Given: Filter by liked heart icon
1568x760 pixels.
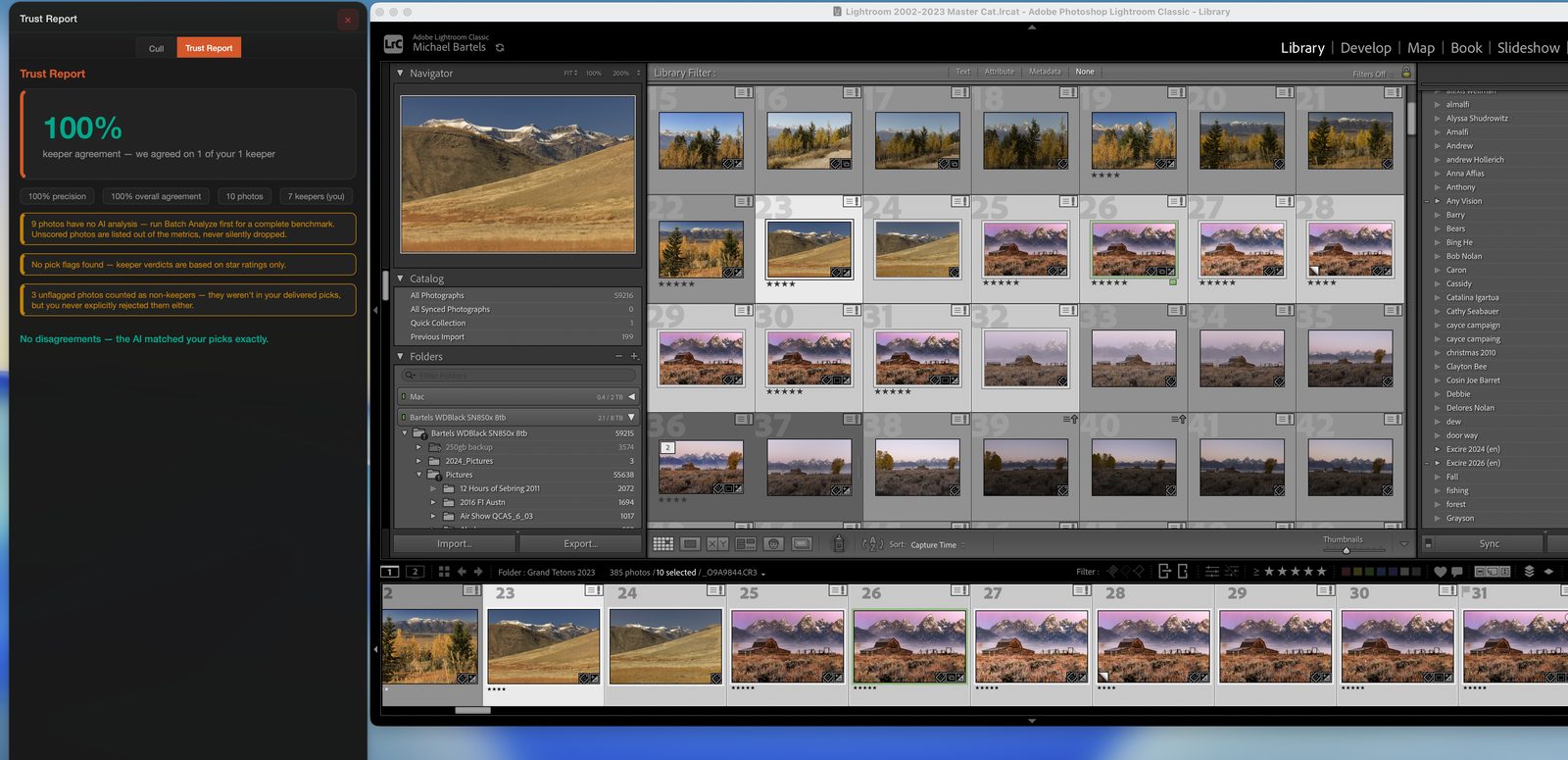Looking at the screenshot, I should [x=1440, y=572].
